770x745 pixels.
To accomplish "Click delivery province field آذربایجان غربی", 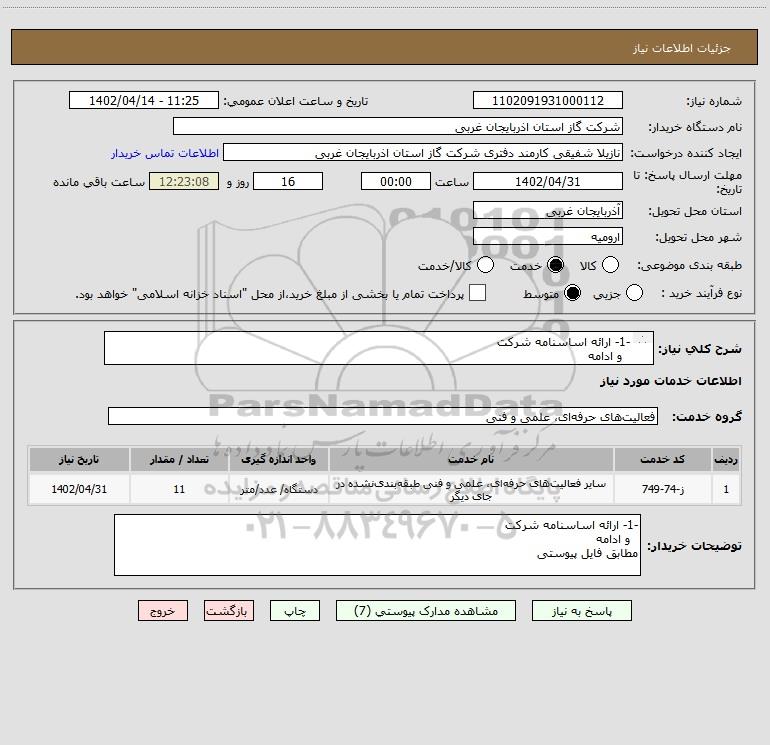I will (548, 211).
